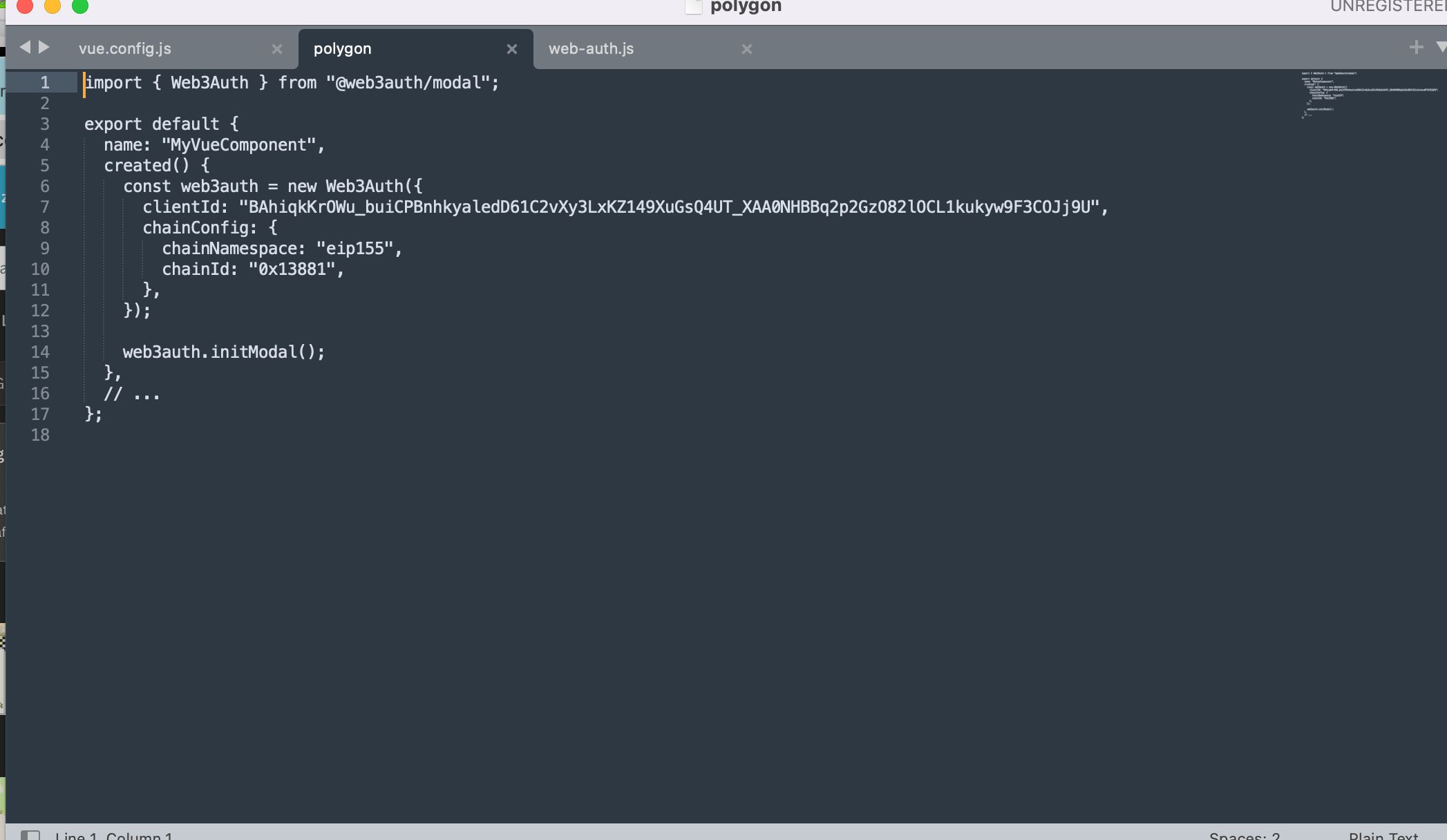
Task: Click the polygon file icon in title bar
Action: (x=694, y=6)
